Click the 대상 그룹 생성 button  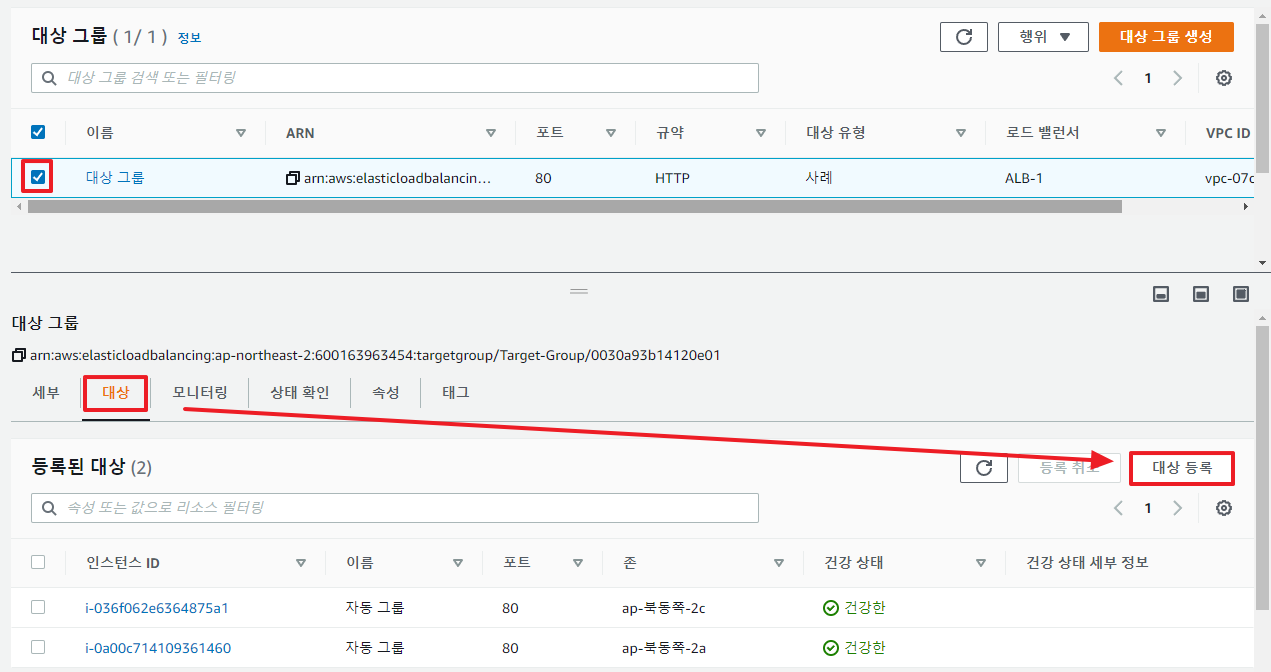pos(1166,37)
